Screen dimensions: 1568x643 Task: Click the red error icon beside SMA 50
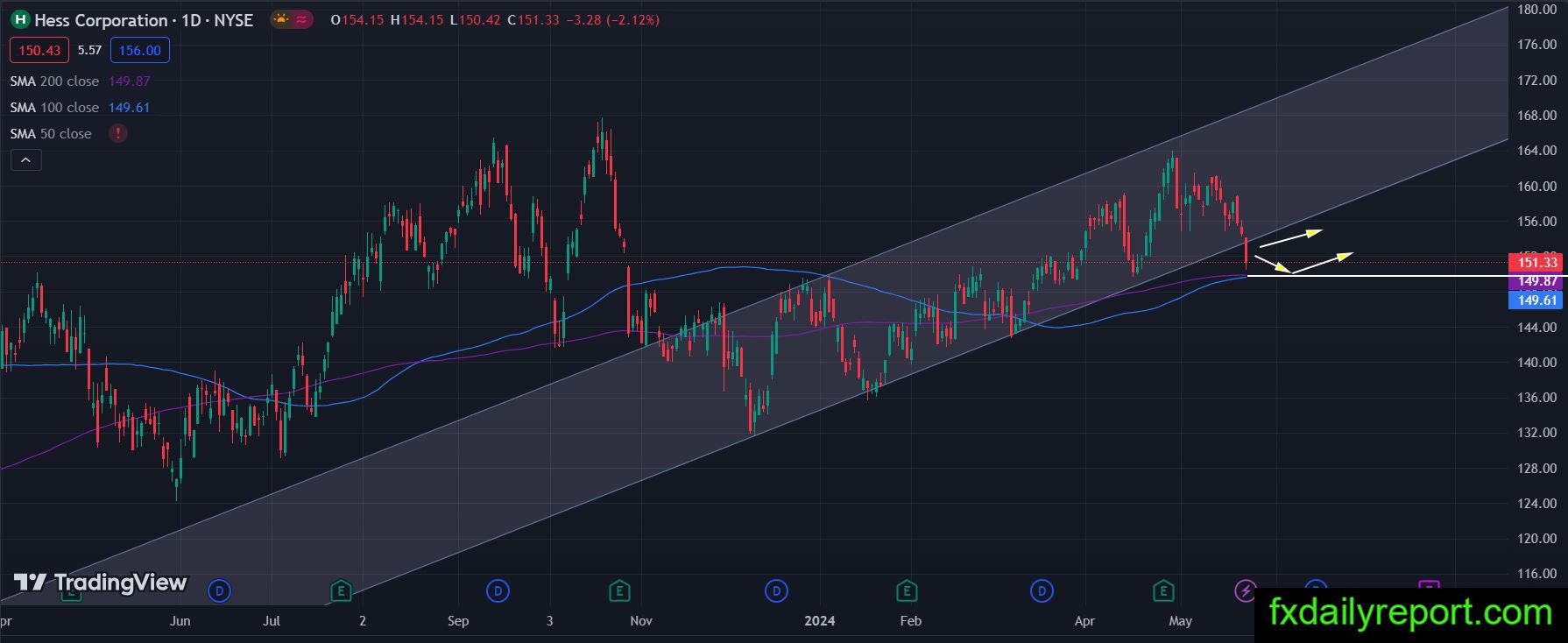[x=117, y=133]
